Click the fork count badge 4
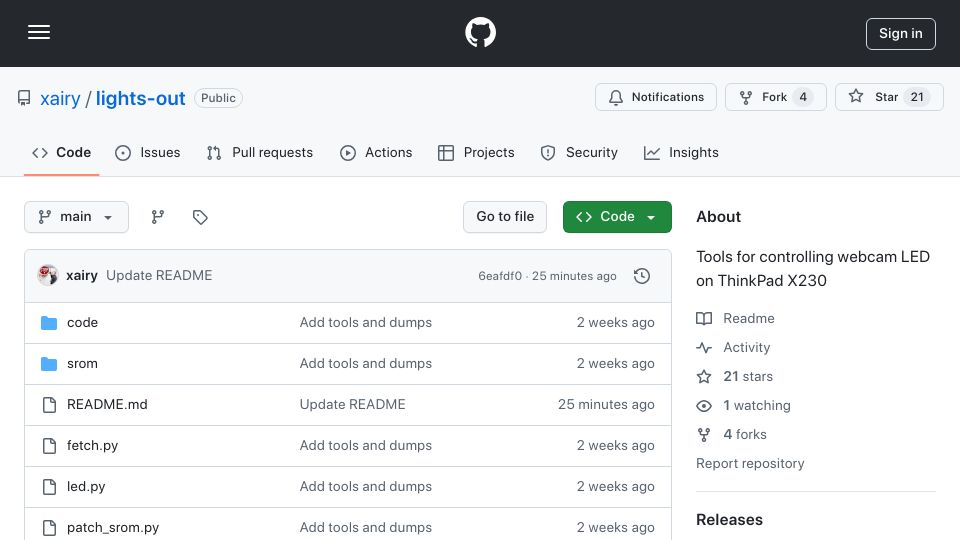This screenshot has height=540, width=960. [803, 97]
